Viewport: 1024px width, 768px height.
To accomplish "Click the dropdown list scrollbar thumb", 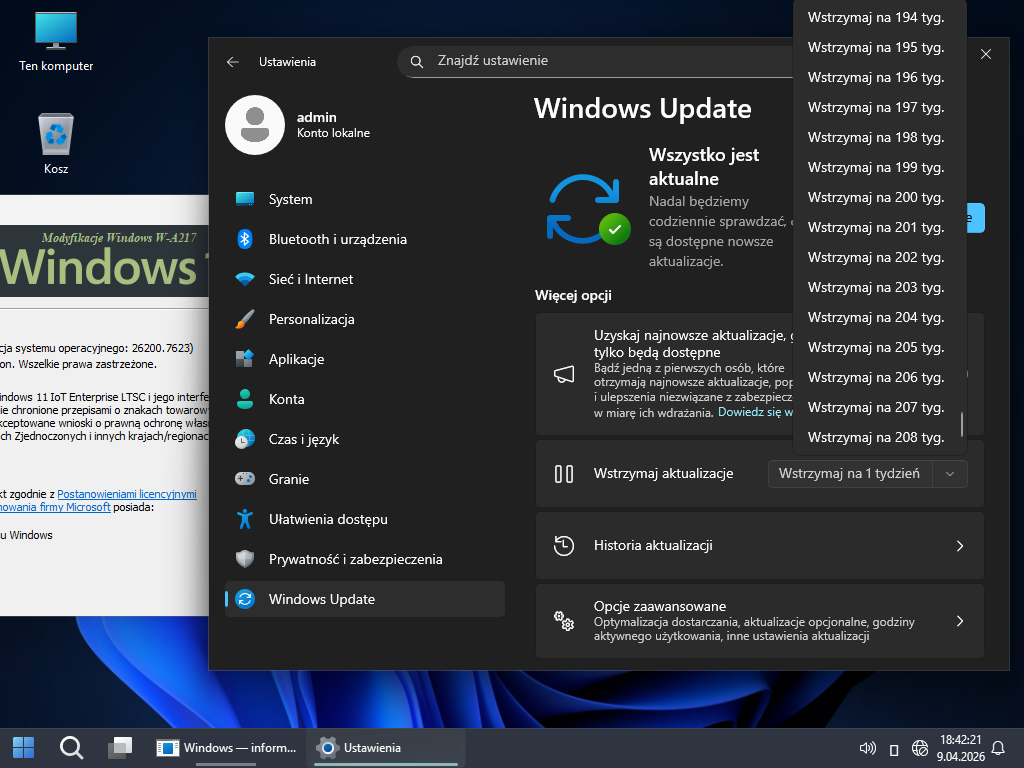I will 962,424.
